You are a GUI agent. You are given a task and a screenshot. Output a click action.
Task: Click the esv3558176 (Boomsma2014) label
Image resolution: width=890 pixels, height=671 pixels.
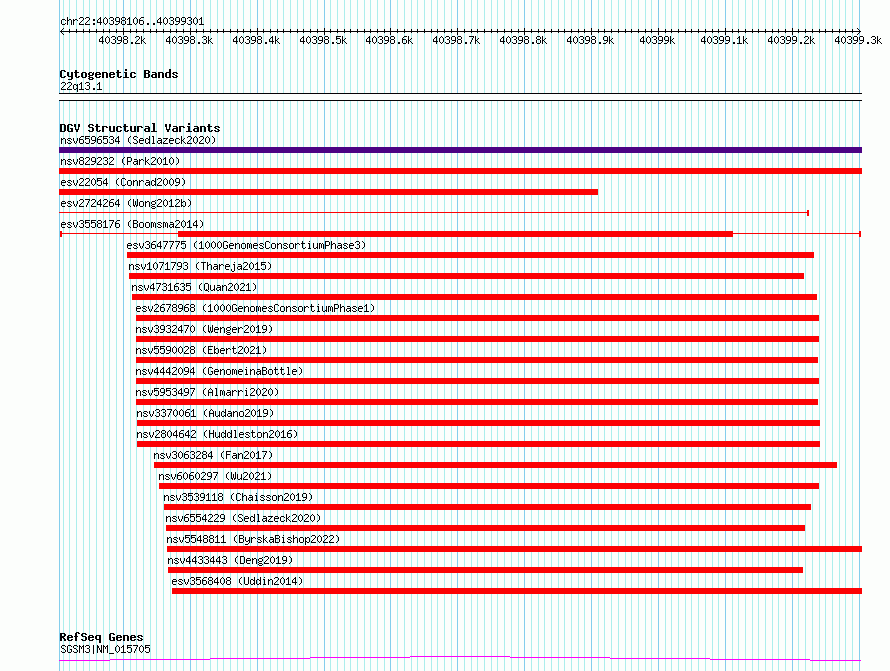(132, 224)
